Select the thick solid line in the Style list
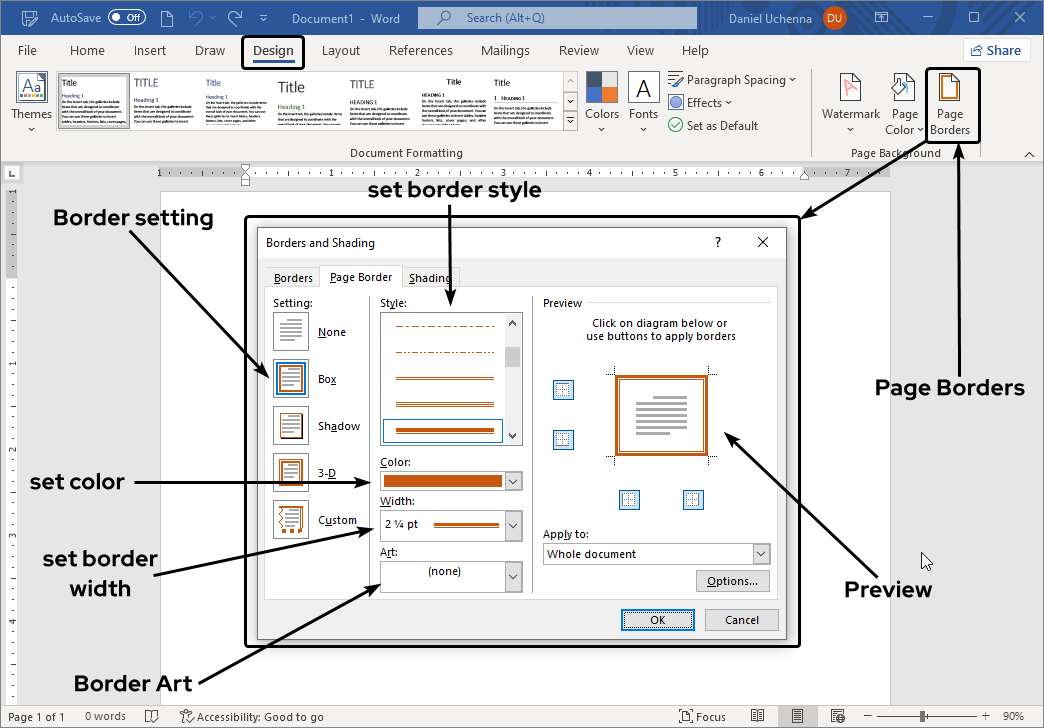 (x=443, y=430)
